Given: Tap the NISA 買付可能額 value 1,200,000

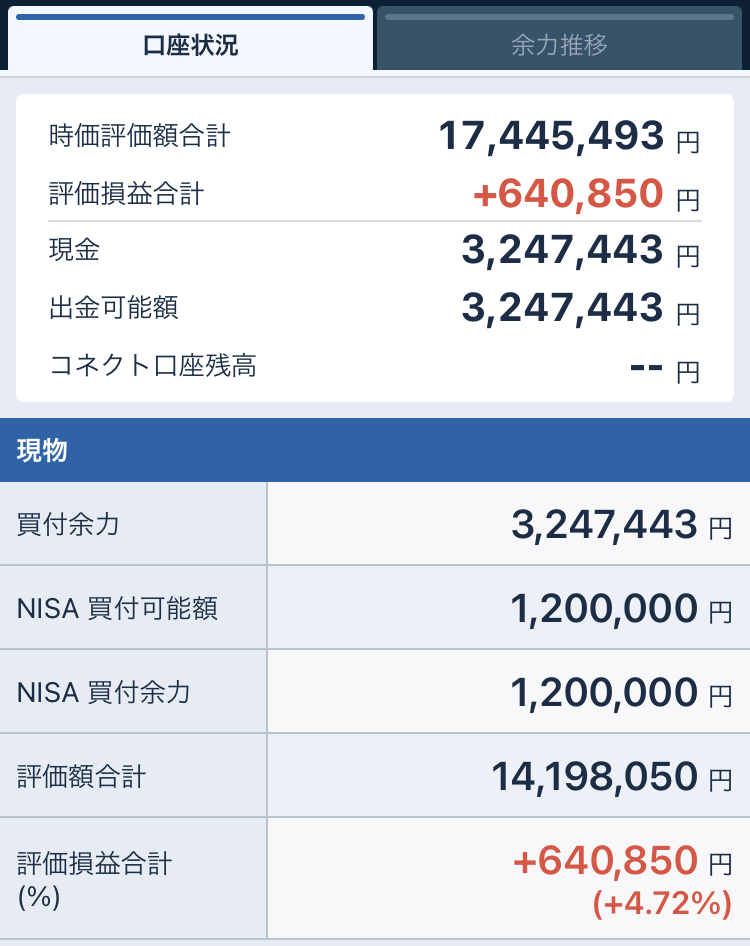Looking at the screenshot, I should (x=604, y=609).
